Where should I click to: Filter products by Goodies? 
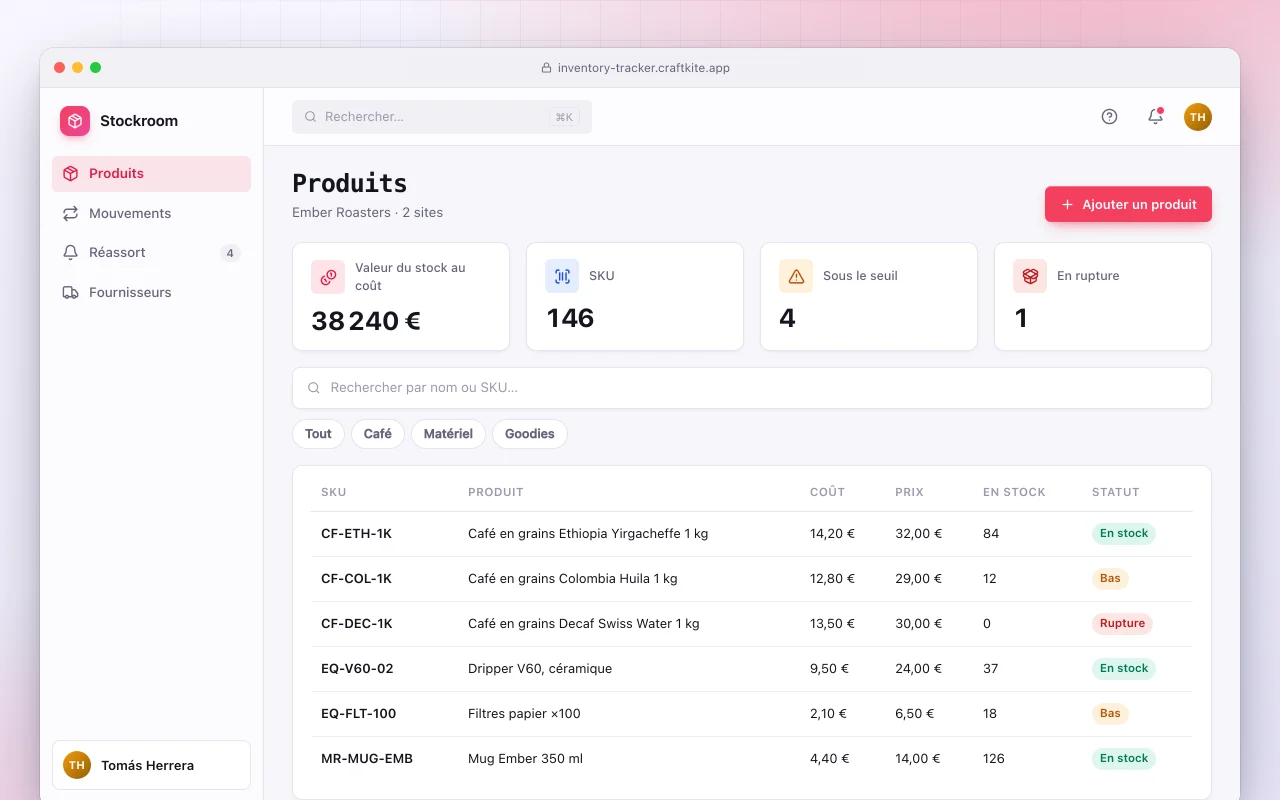coord(530,434)
